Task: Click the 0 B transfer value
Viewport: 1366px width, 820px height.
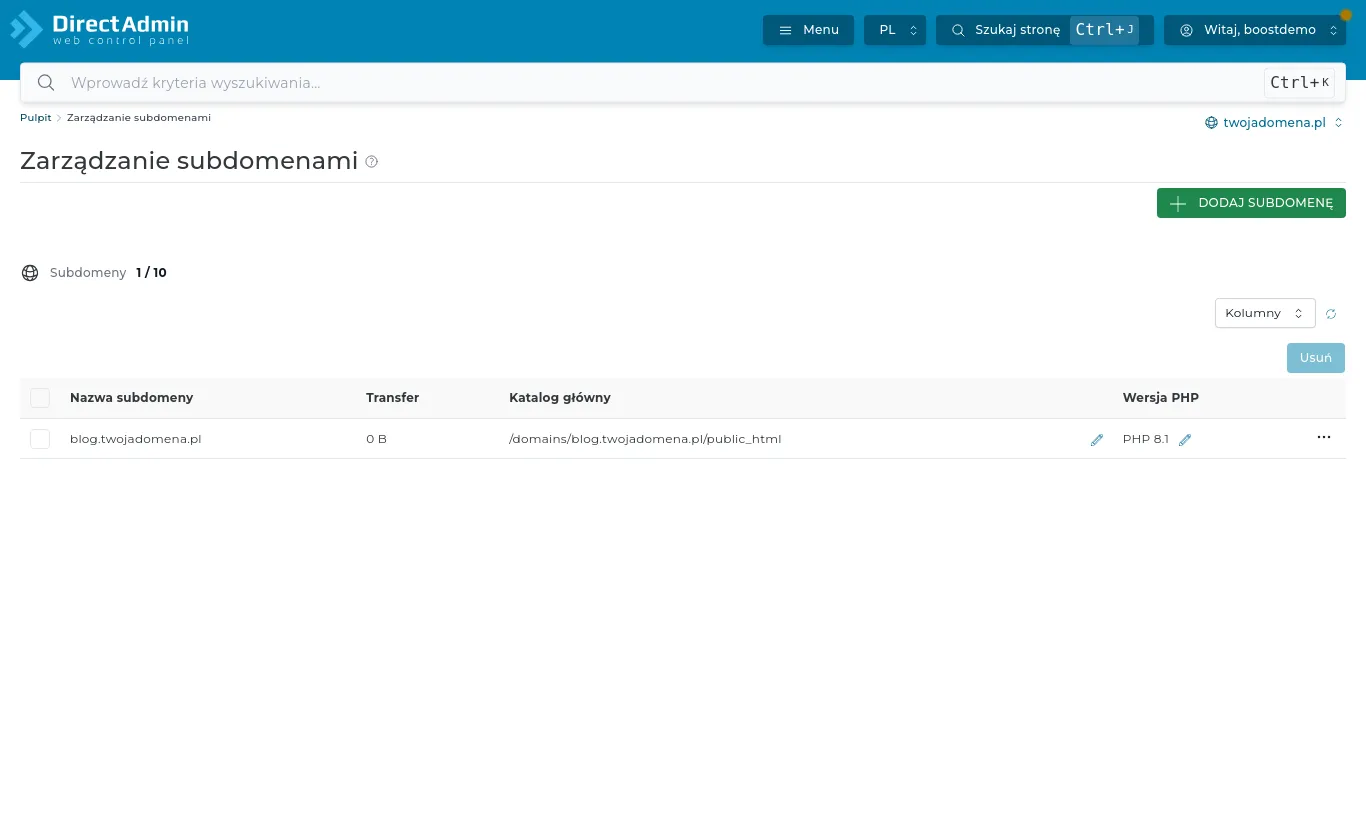Action: [x=376, y=439]
